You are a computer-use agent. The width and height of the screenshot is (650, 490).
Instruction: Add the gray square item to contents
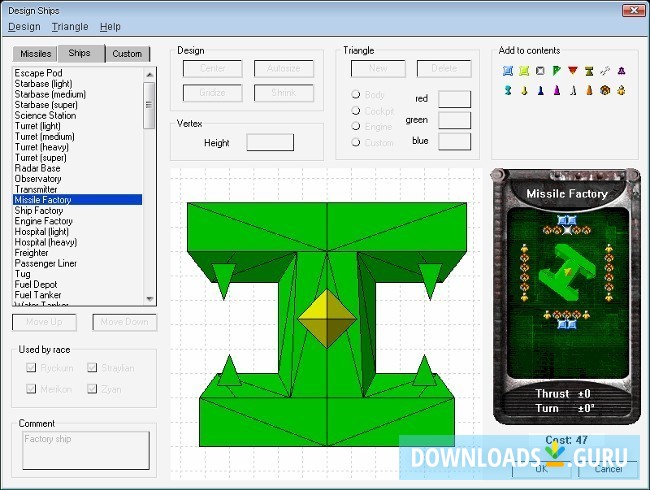point(540,71)
